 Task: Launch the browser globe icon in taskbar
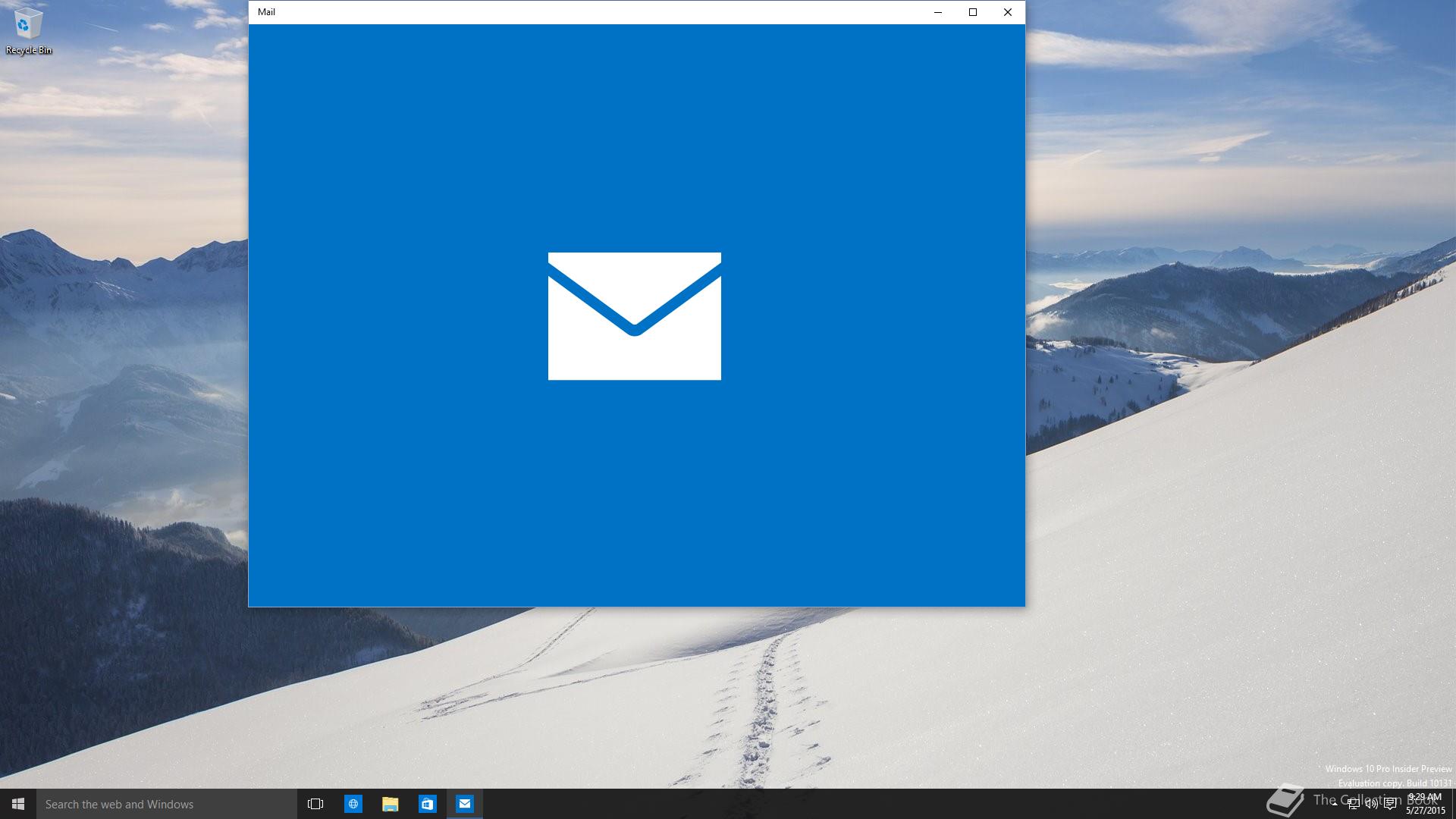point(353,804)
